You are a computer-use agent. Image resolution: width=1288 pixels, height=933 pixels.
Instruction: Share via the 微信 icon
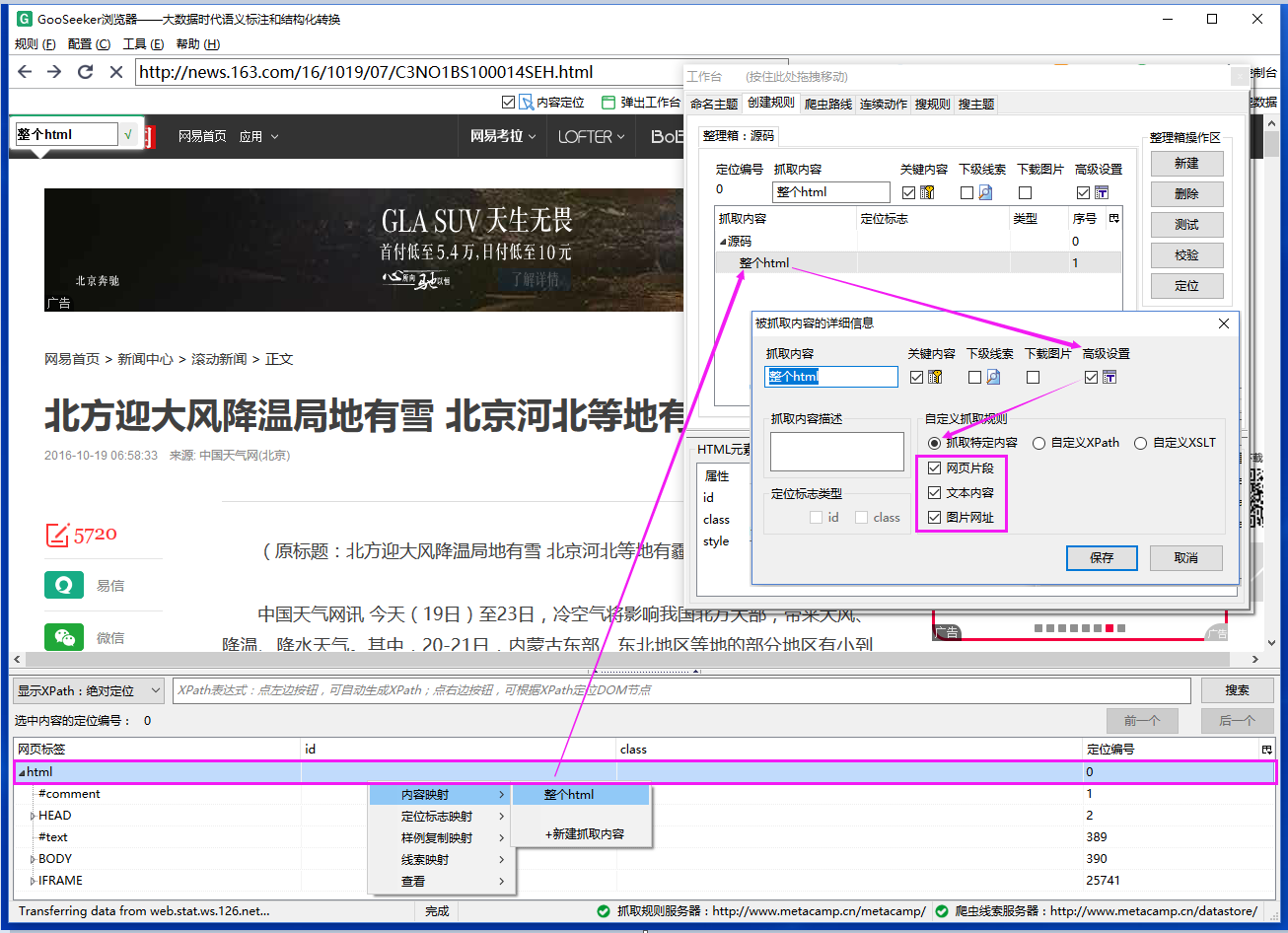(x=64, y=637)
